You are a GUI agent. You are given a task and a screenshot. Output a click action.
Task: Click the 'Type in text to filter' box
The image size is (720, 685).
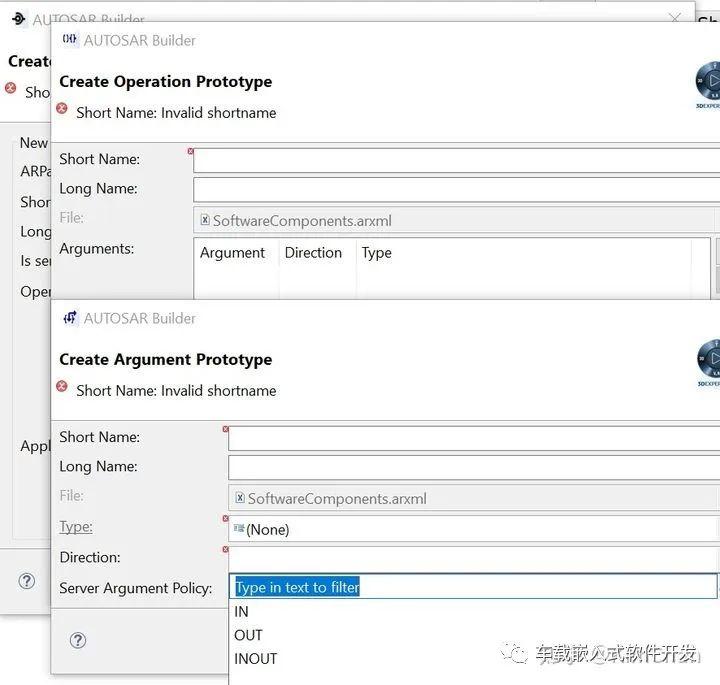tap(473, 586)
